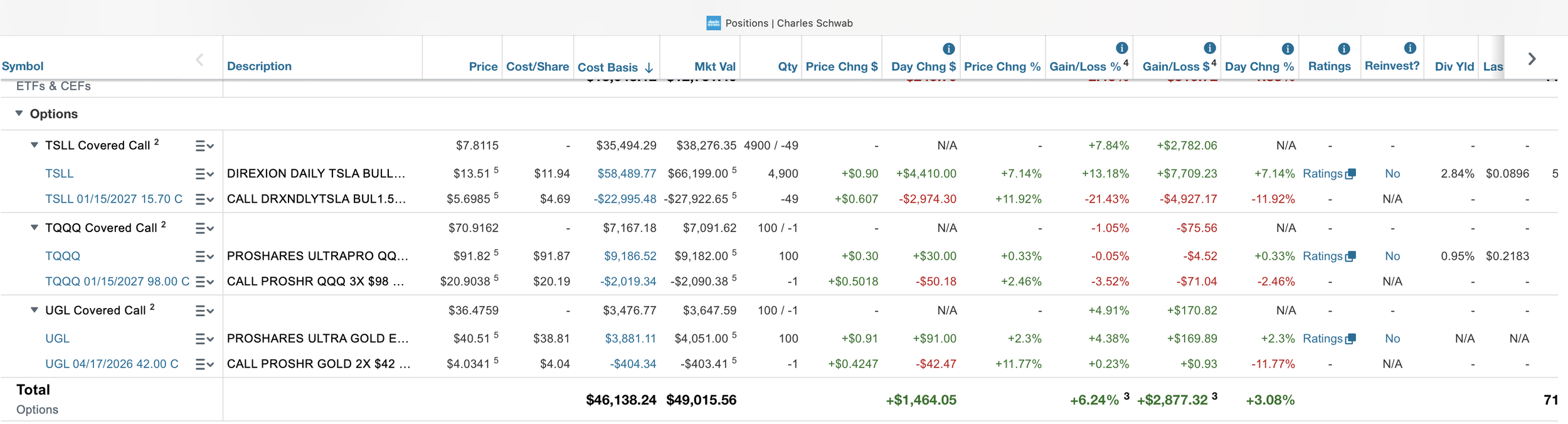Image resolution: width=1568 pixels, height=424 pixels.
Task: Click the TSLL Covered Call quantity 4900 / -49
Action: [x=771, y=146]
